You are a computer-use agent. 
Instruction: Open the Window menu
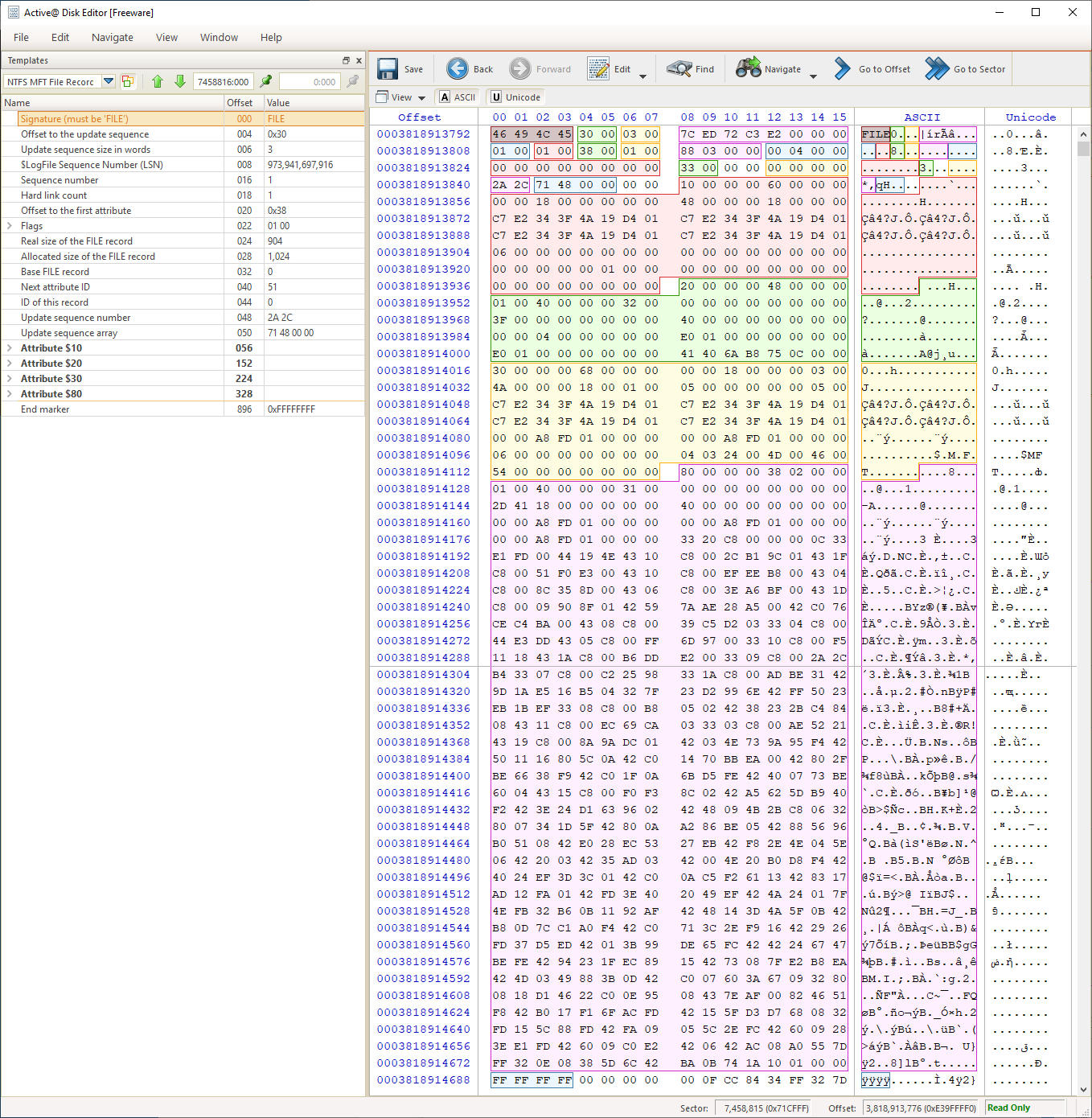point(220,37)
